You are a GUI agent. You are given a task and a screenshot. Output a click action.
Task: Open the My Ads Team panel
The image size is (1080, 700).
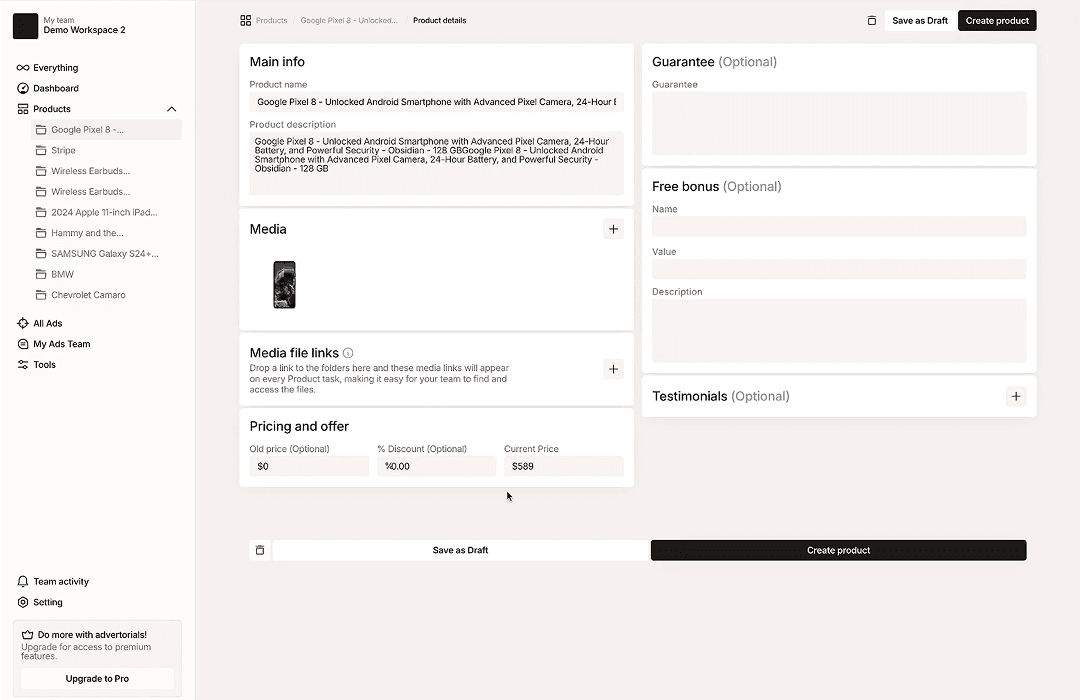point(54,344)
